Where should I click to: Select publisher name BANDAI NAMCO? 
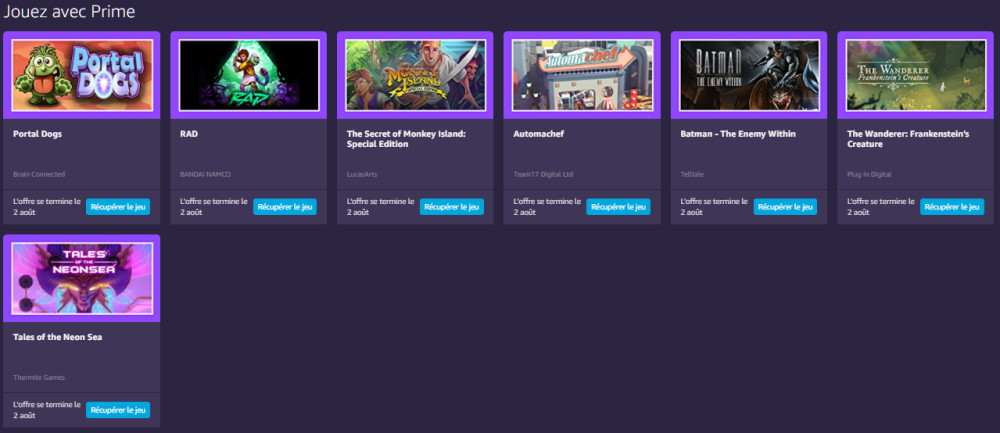pyautogui.click(x=205, y=174)
